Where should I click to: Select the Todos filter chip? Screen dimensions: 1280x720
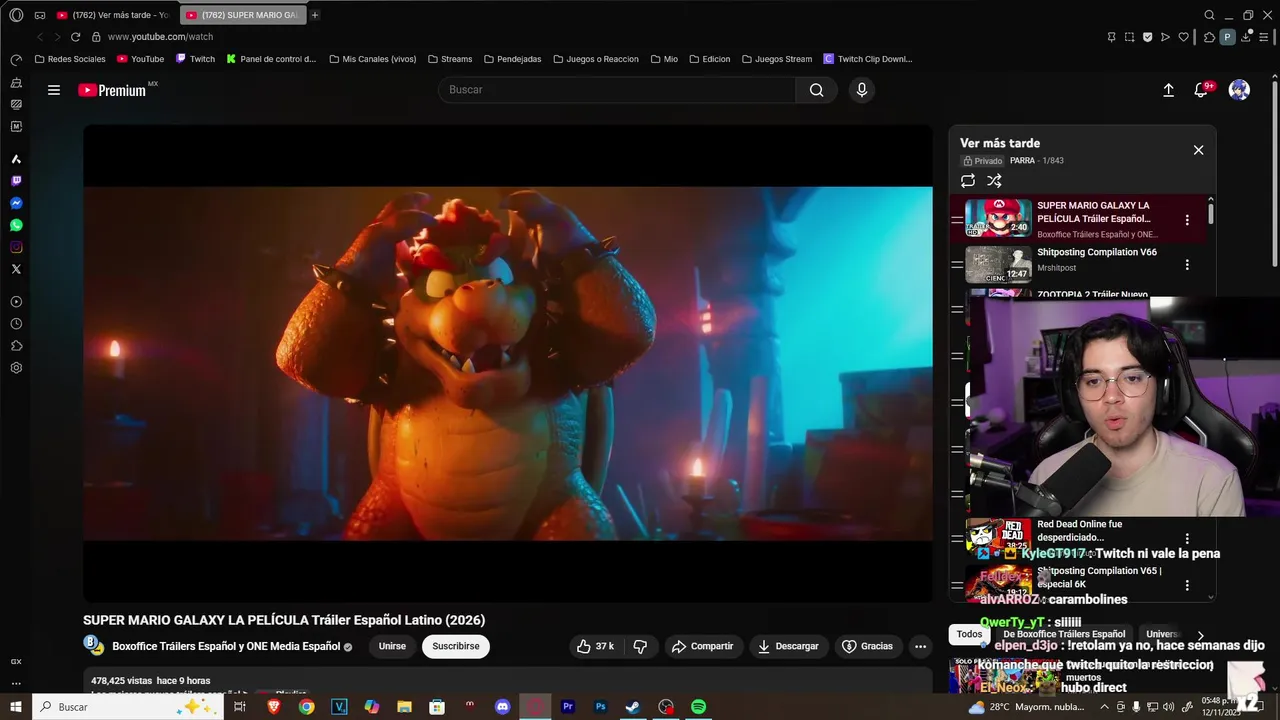[x=969, y=634]
